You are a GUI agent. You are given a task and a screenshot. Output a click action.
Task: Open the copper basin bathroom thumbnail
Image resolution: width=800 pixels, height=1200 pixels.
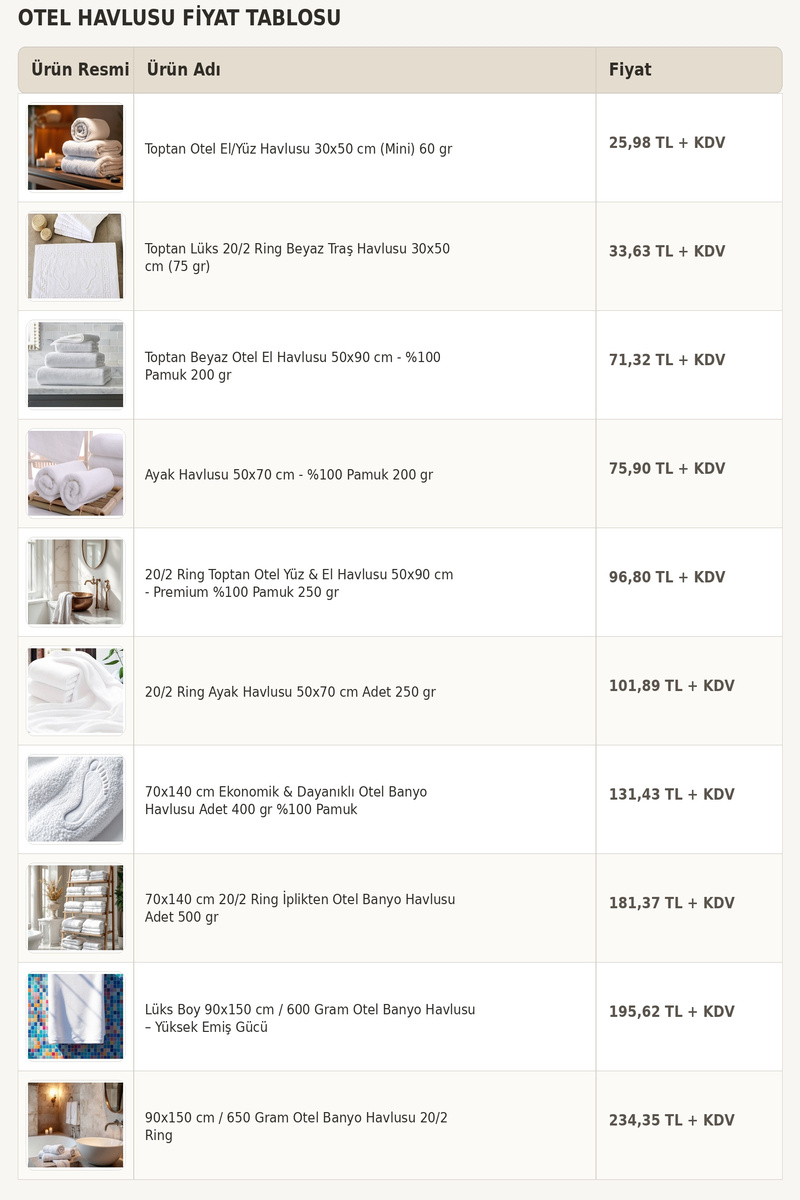point(75,582)
